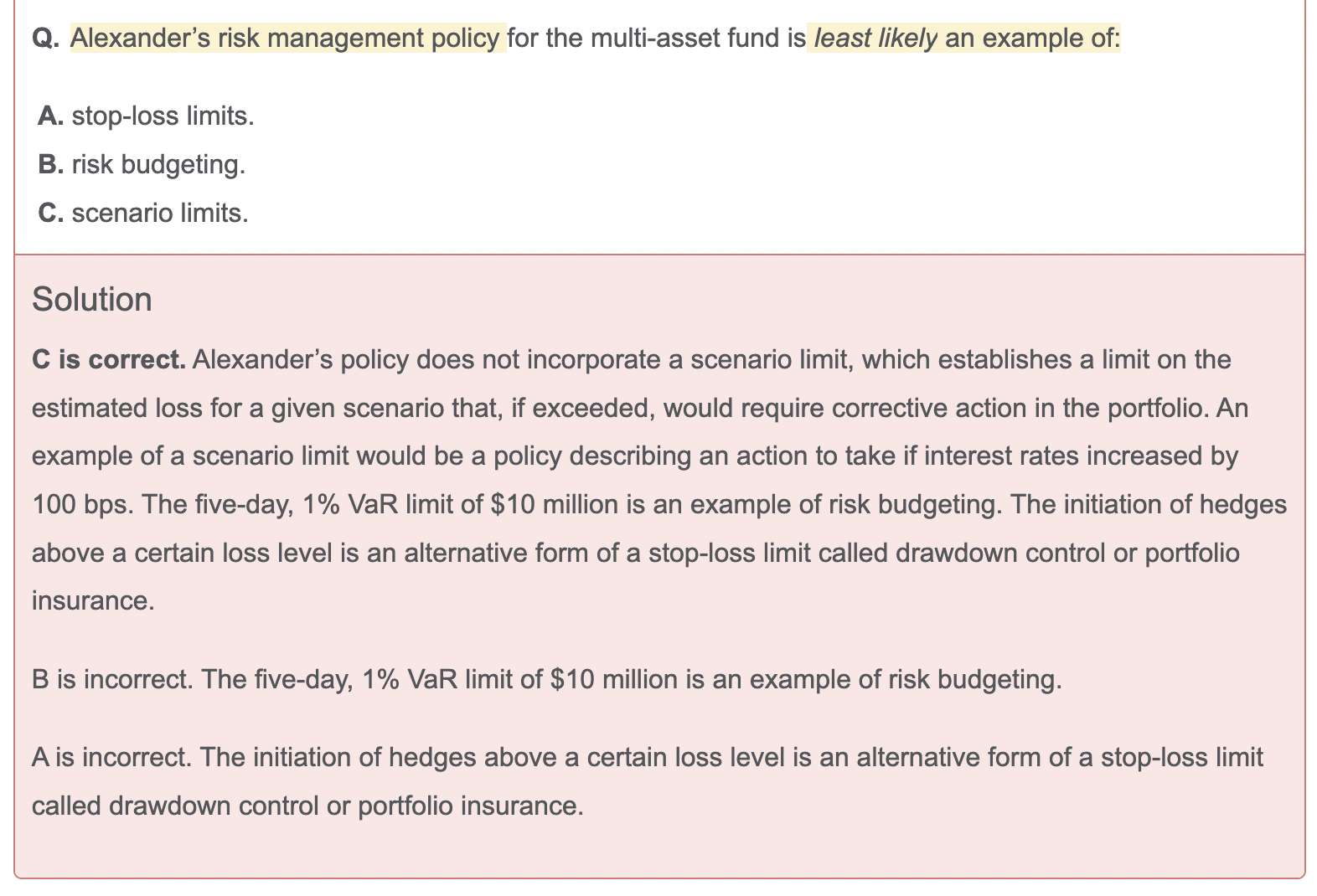1317x896 pixels.
Task: Click the standalone word 'insurance.' in the solution
Action: click(93, 600)
